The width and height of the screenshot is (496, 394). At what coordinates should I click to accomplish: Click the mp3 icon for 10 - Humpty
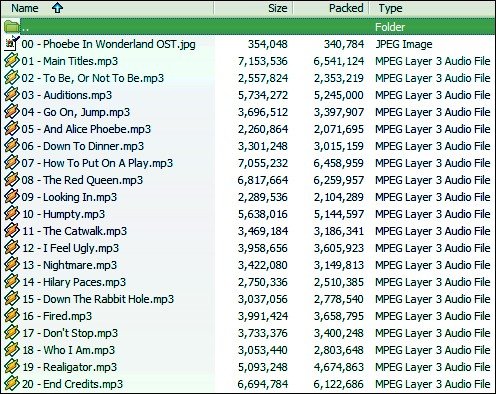click(11, 214)
